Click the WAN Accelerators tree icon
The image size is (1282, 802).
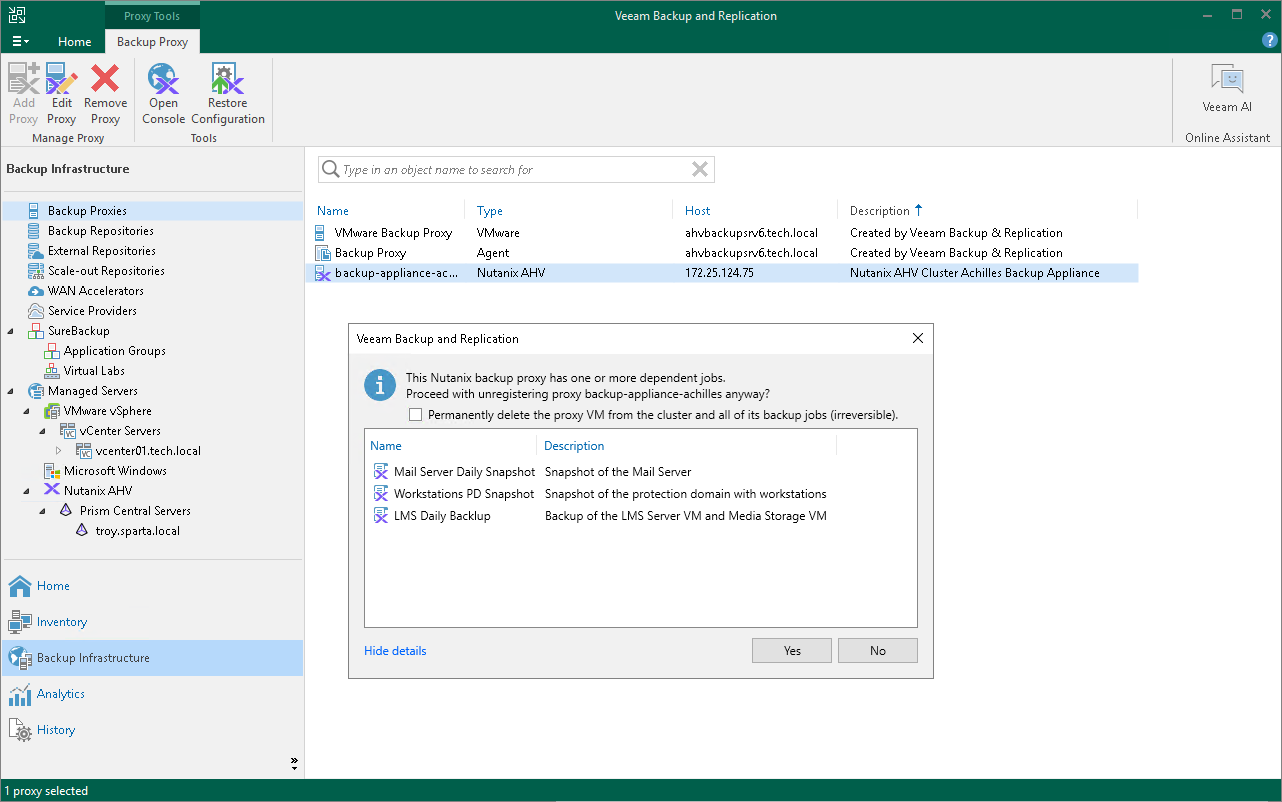[x=34, y=291]
